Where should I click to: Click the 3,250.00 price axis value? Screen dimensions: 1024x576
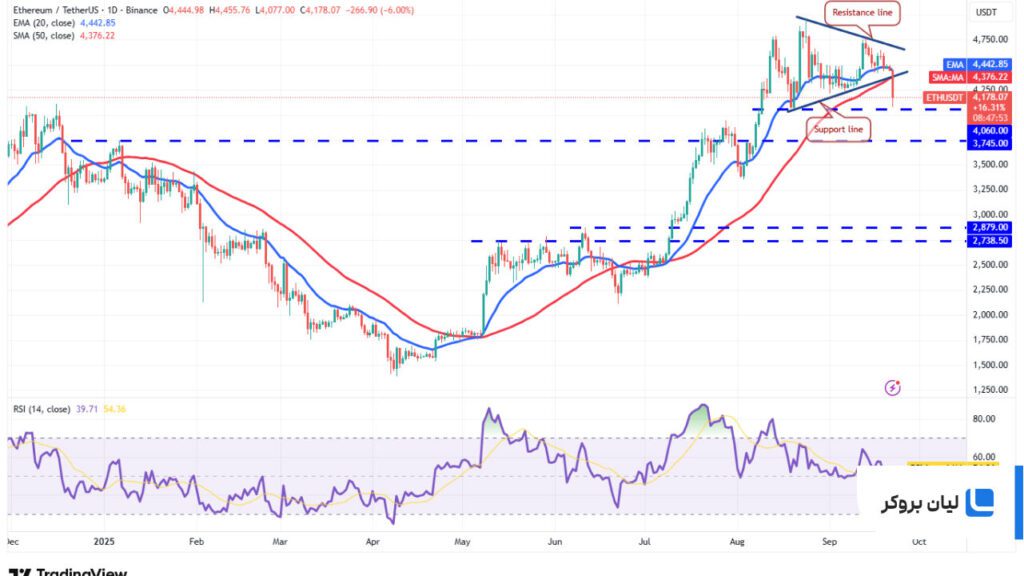pyautogui.click(x=990, y=189)
